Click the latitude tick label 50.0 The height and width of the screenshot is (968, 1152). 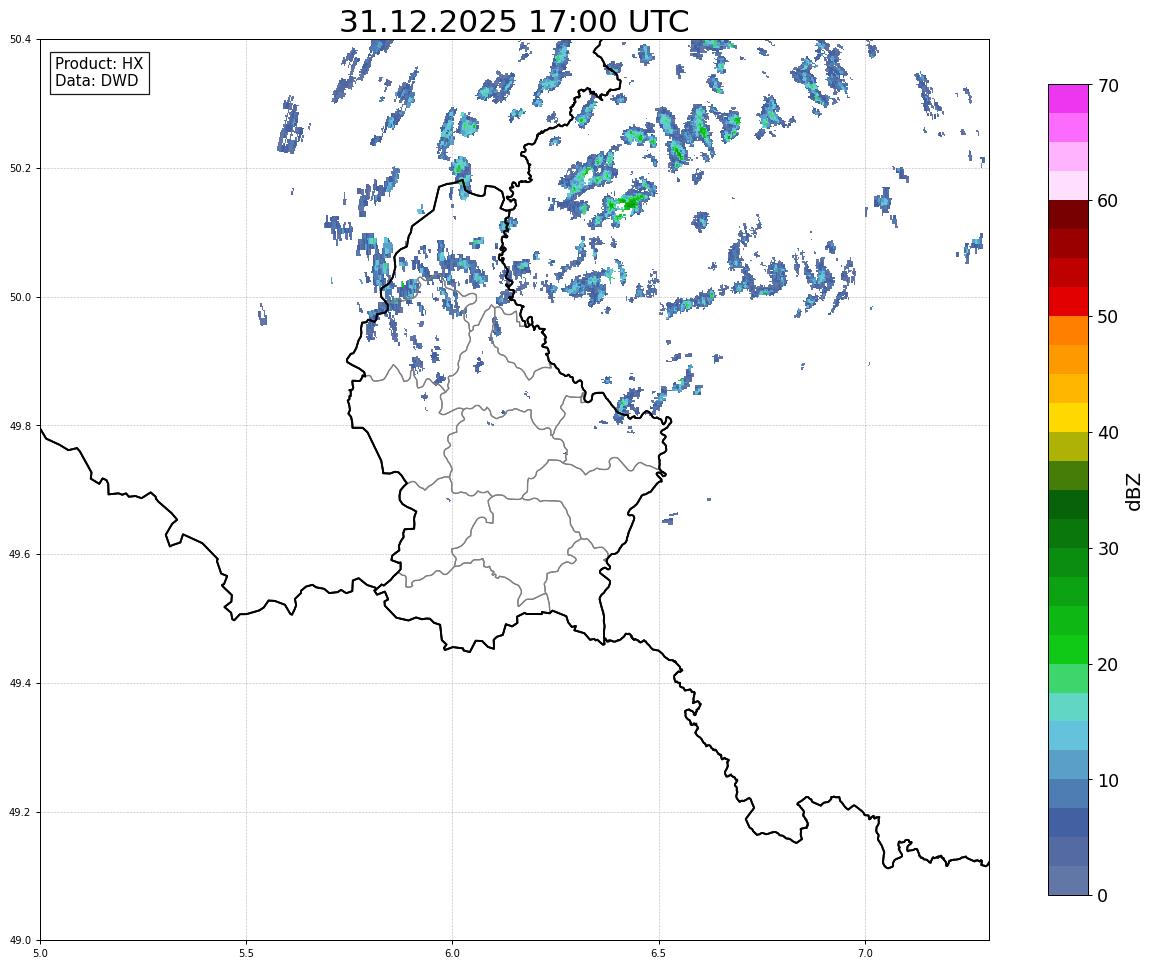[x=20, y=297]
